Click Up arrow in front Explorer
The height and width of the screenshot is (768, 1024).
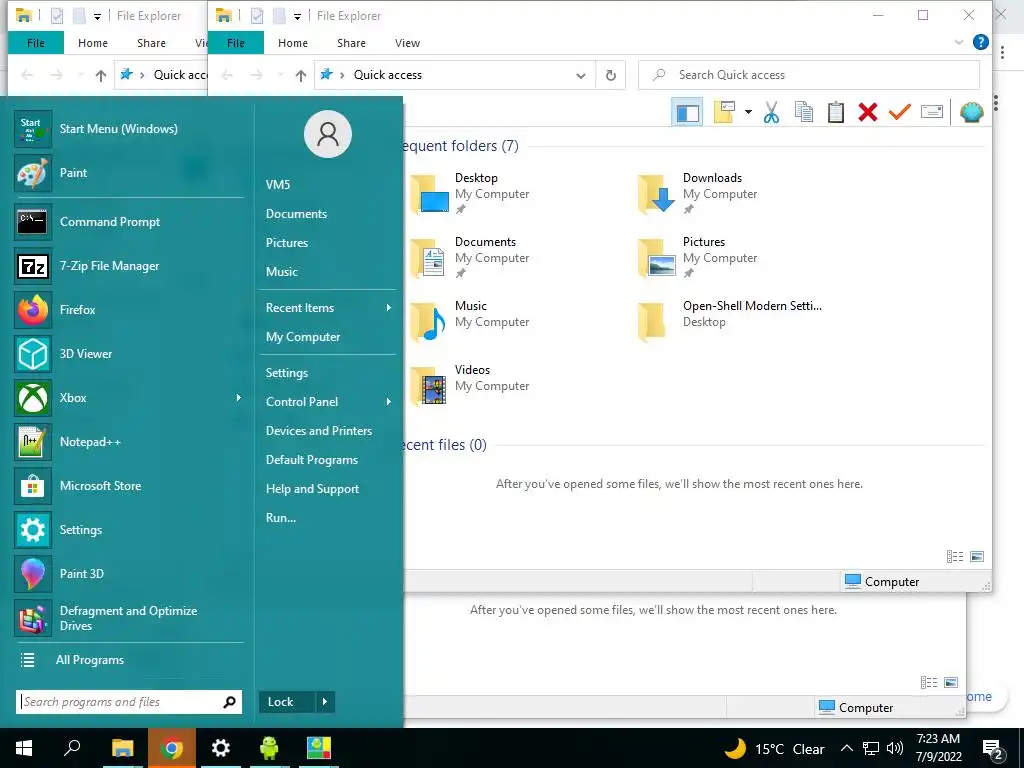(x=301, y=76)
